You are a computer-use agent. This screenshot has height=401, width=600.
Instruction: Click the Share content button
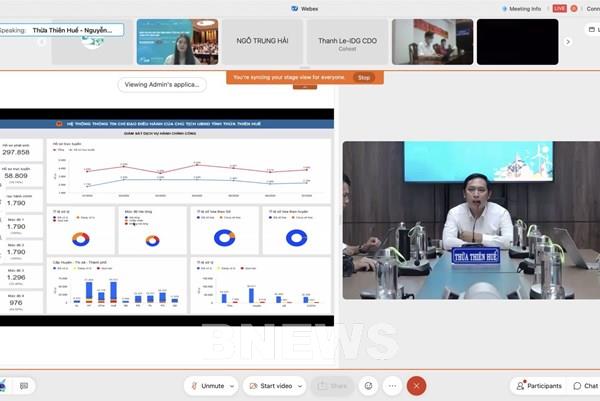(333, 386)
